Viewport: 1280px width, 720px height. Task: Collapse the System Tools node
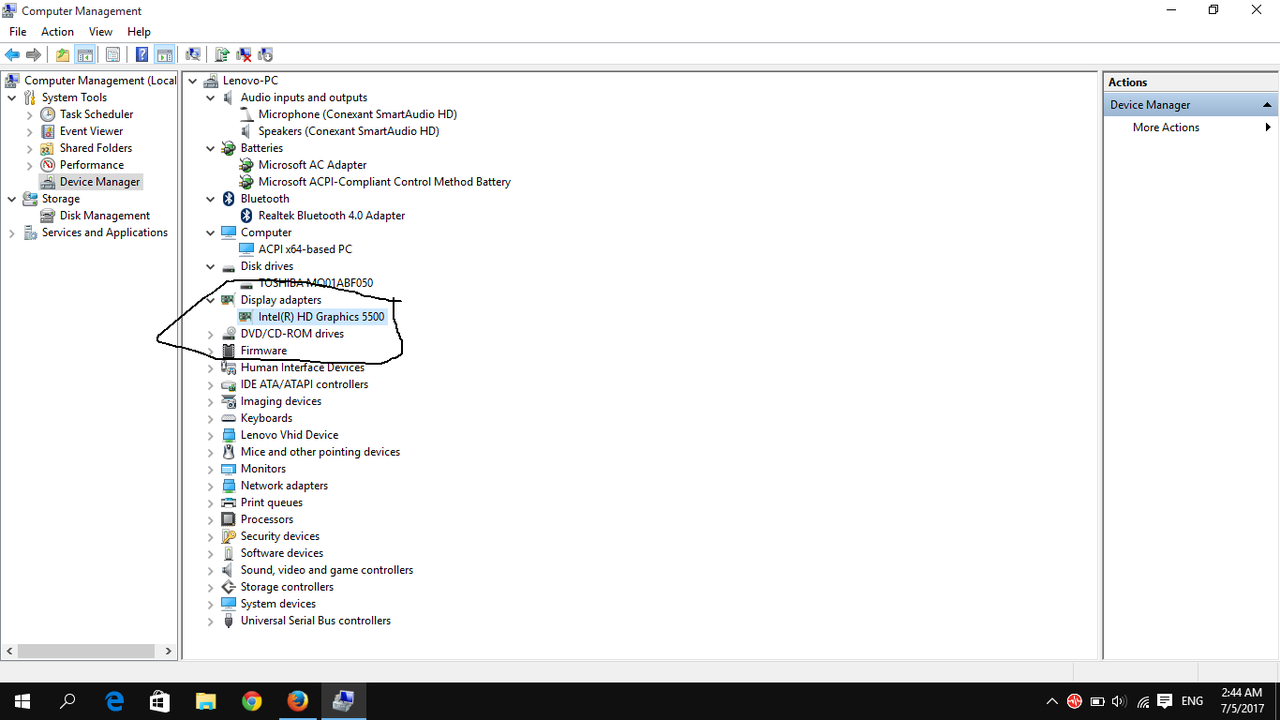pos(12,98)
